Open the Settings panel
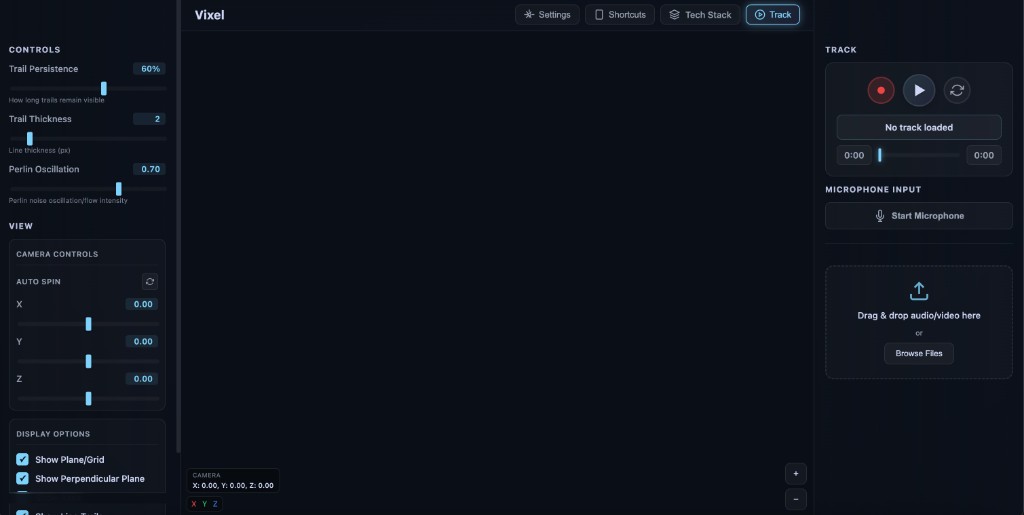This screenshot has height=515, width=1024. 547,14
